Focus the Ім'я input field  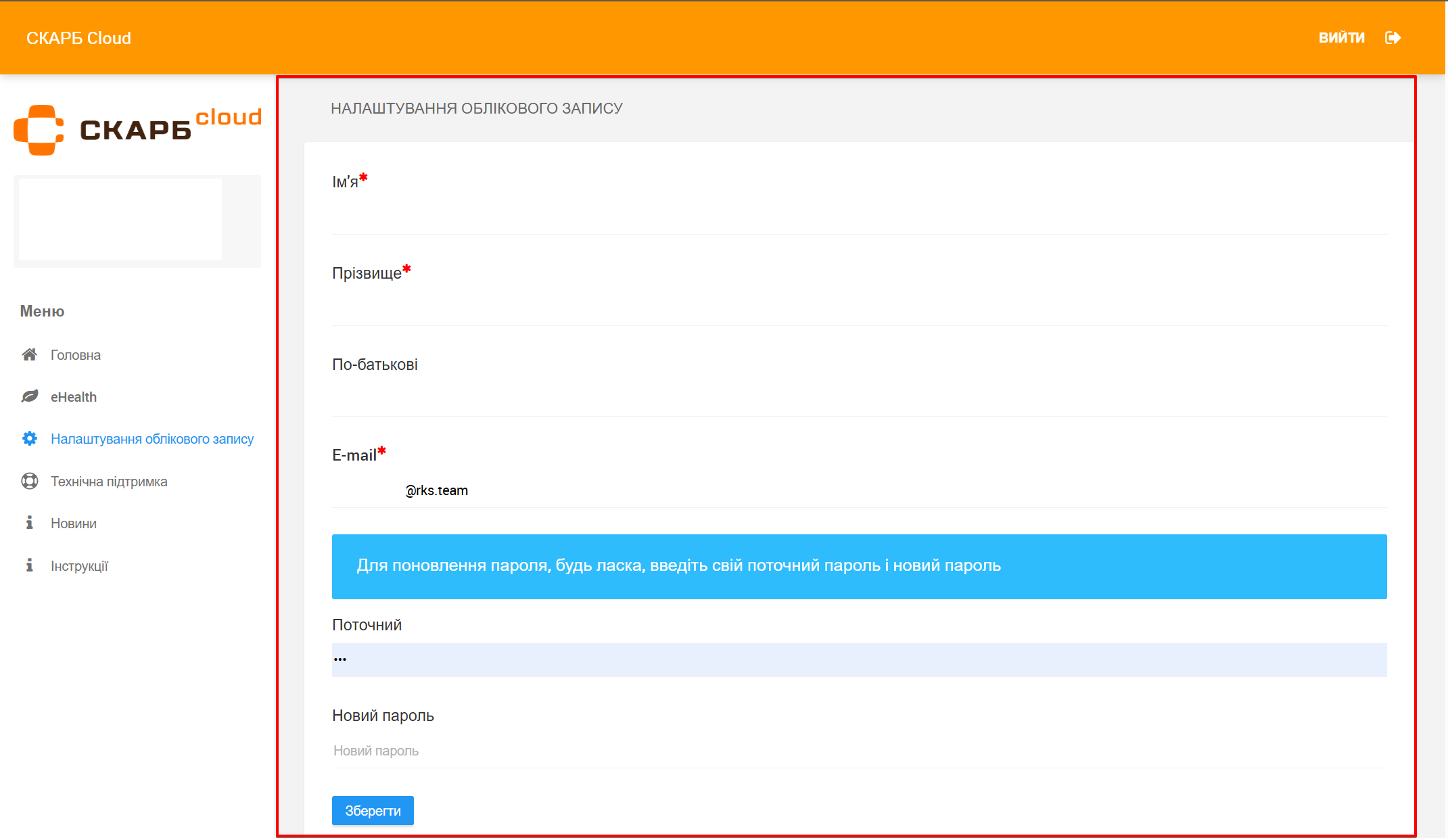click(x=859, y=216)
